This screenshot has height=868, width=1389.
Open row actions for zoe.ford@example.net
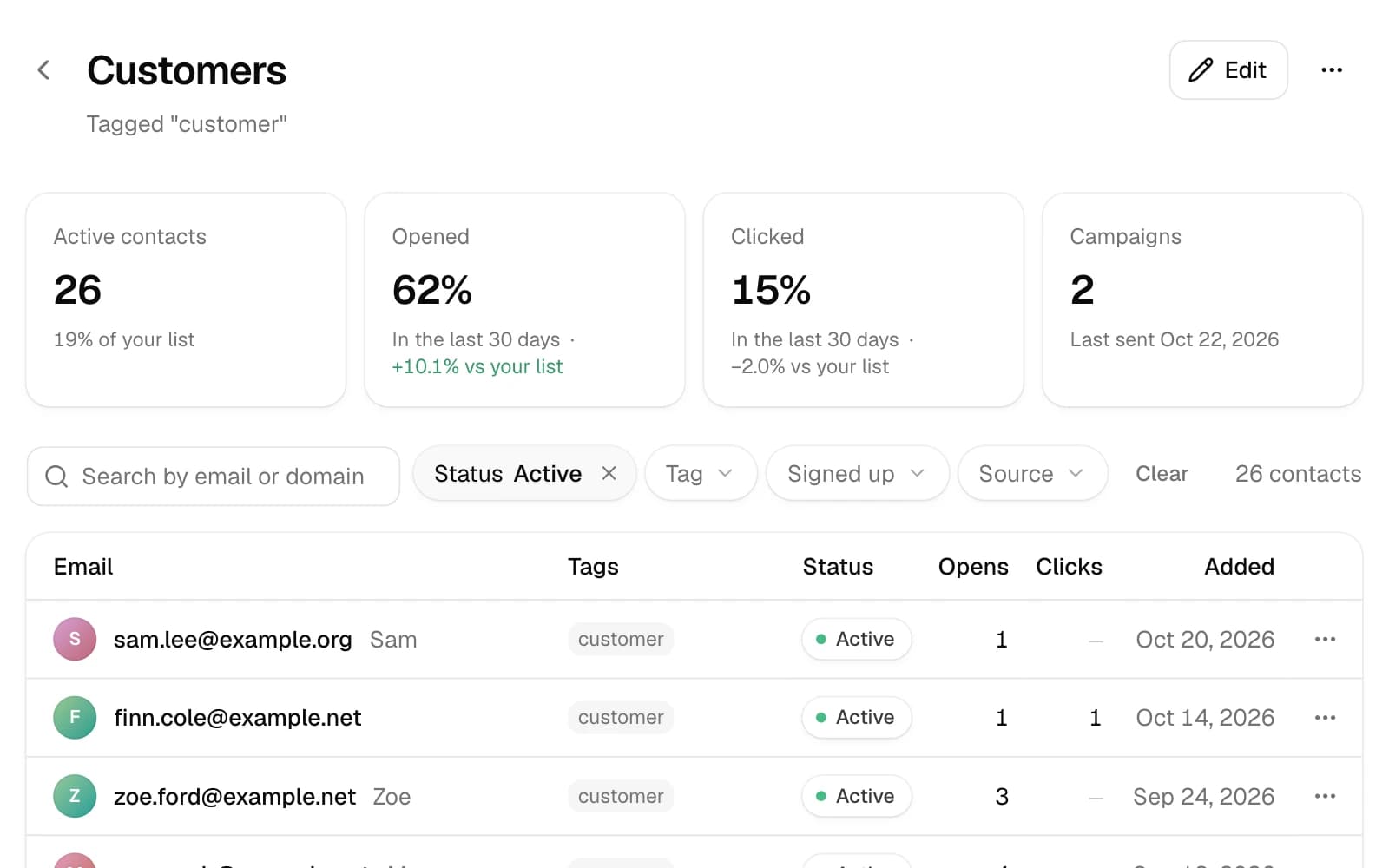coord(1325,797)
